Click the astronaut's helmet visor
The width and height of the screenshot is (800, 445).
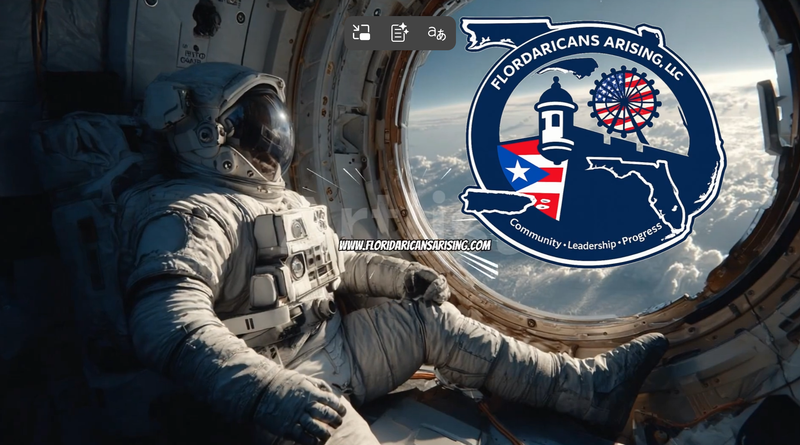coord(258,130)
